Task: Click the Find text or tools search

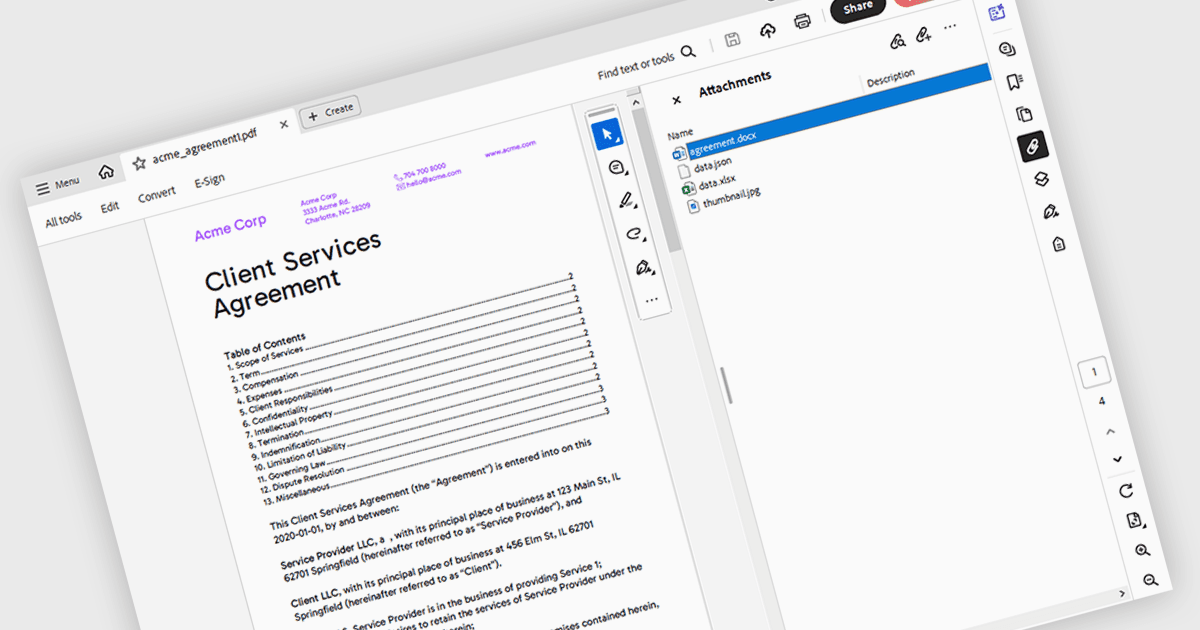Action: [x=647, y=63]
